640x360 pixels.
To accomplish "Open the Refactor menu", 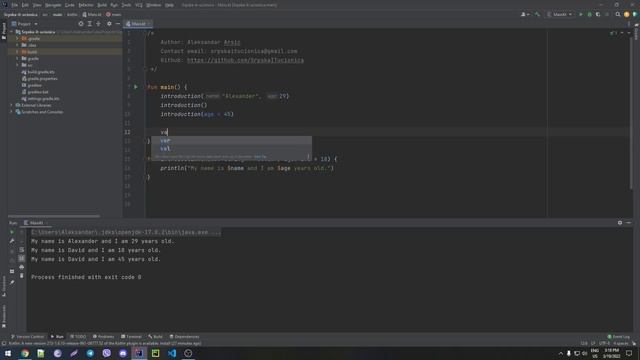I will (86, 5).
